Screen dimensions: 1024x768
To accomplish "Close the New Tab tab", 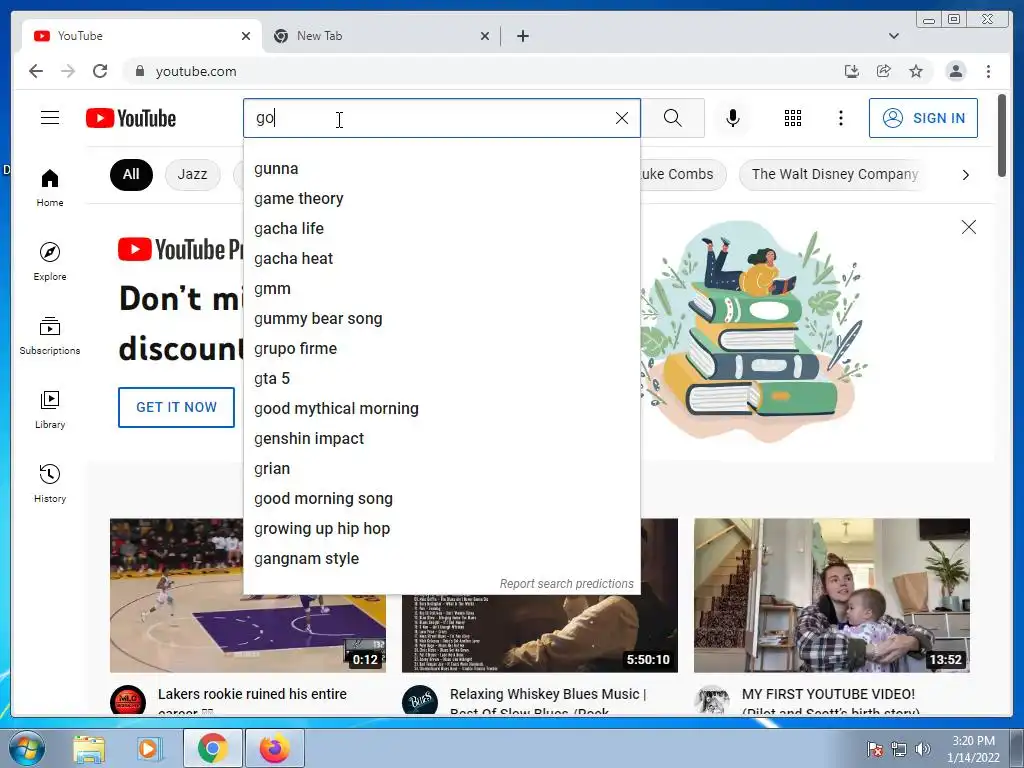I will tap(485, 36).
